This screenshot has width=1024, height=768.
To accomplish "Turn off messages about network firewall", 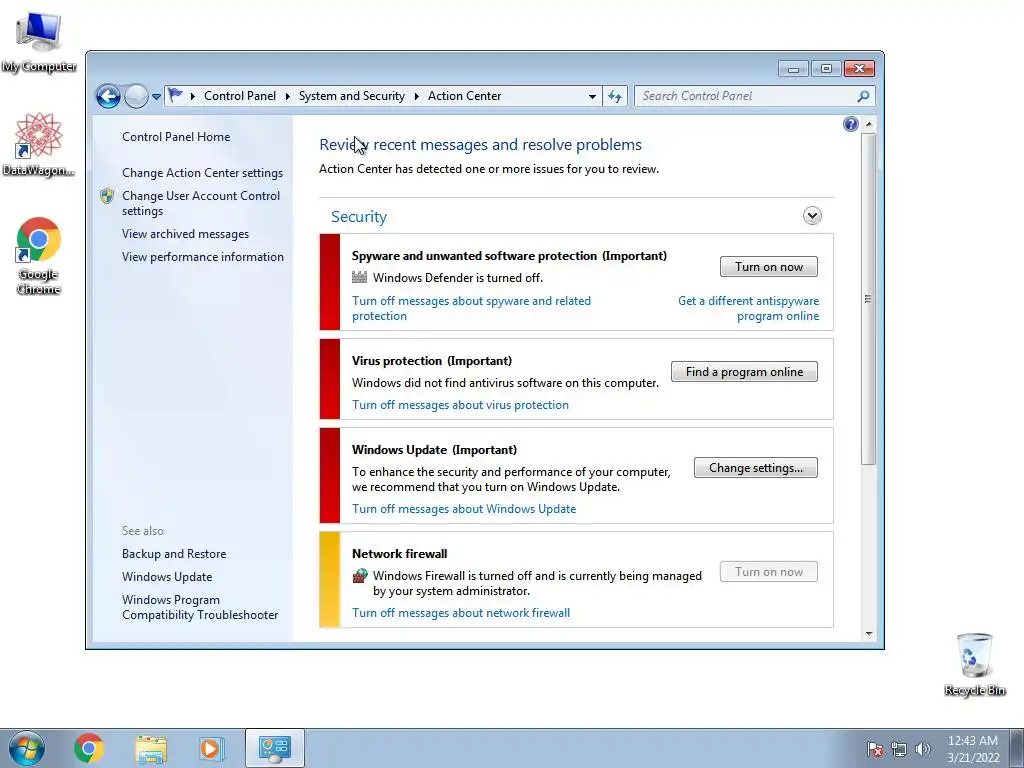I will [x=460, y=613].
